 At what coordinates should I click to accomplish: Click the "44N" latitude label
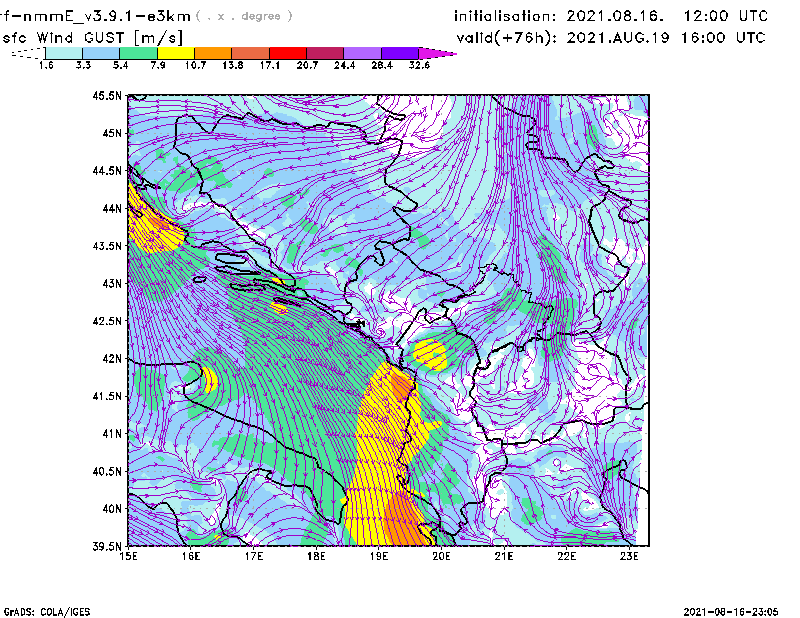coord(112,208)
